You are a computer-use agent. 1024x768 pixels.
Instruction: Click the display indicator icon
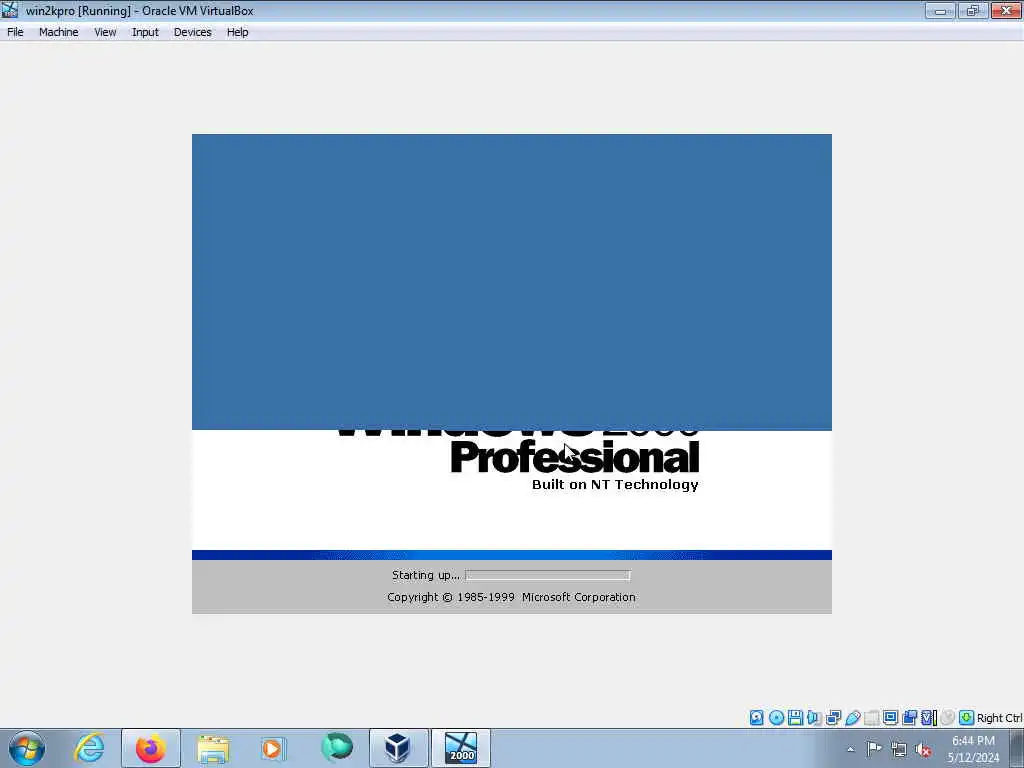tap(890, 718)
